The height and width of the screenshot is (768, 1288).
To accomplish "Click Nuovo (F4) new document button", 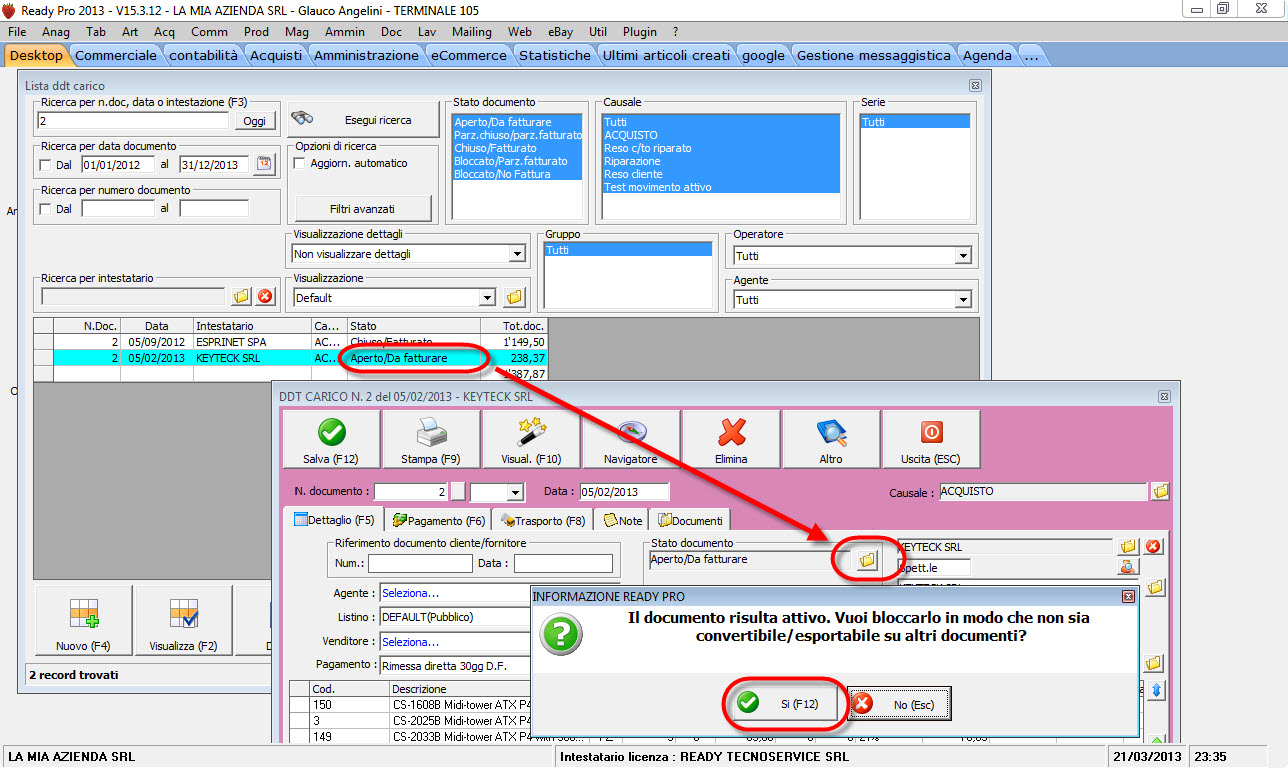I will click(83, 622).
